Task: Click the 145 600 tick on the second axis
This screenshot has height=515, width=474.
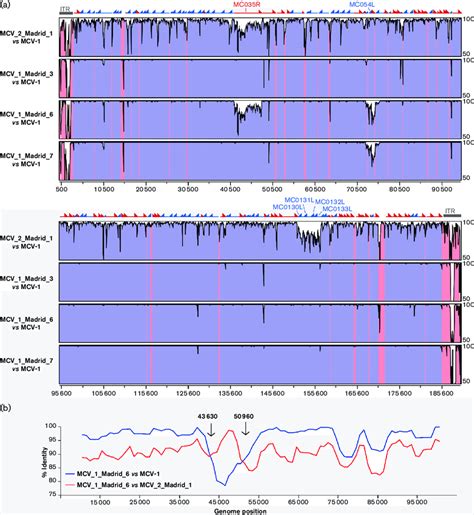Action: [x=273, y=394]
